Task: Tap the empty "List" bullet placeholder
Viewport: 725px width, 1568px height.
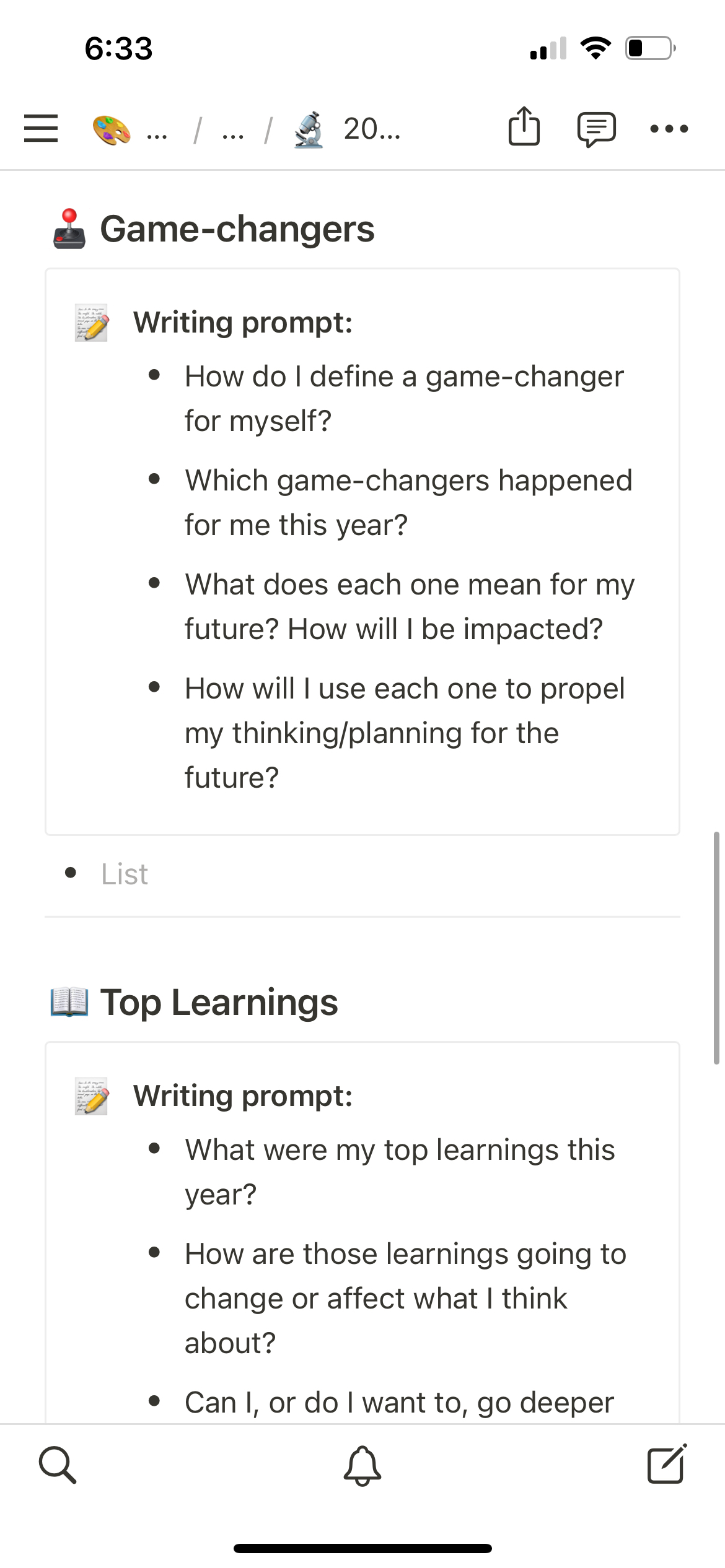Action: 125,874
